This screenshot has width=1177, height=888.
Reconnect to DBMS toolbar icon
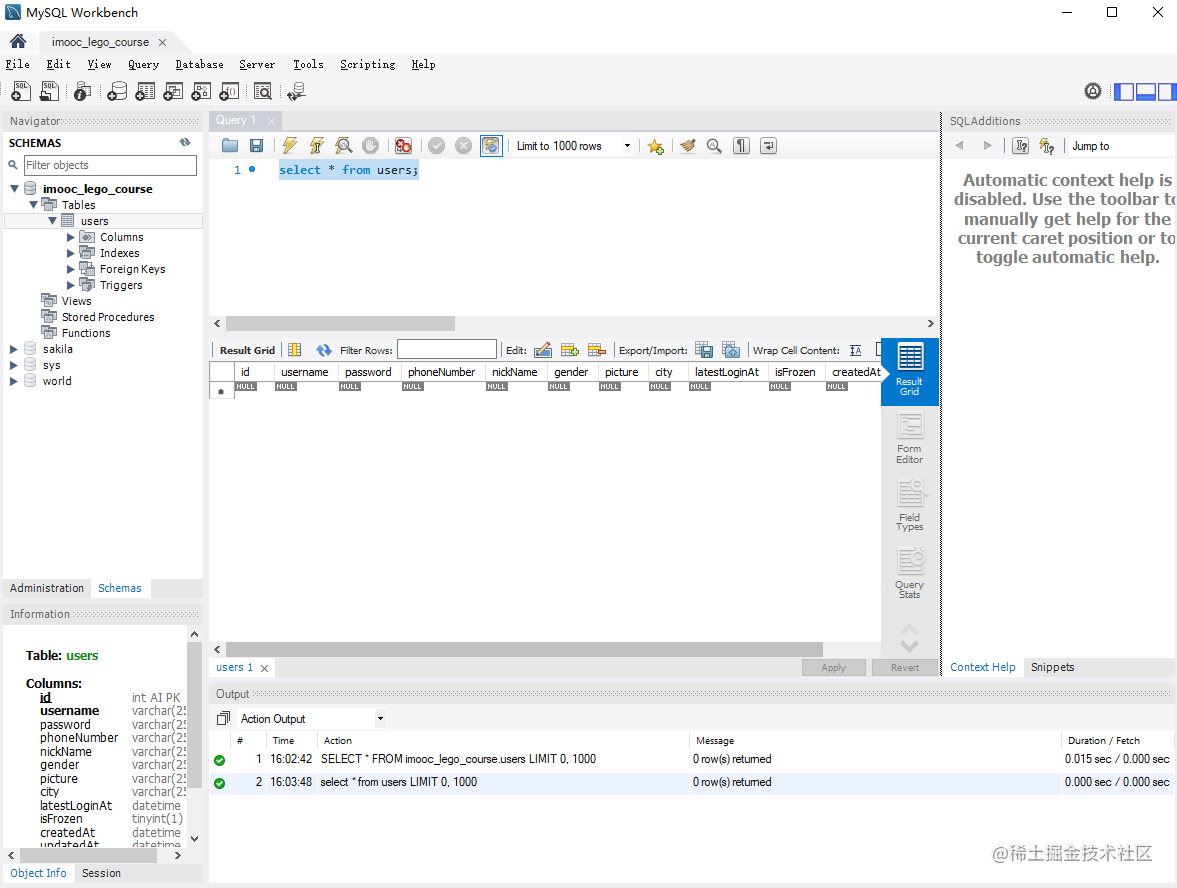[297, 92]
